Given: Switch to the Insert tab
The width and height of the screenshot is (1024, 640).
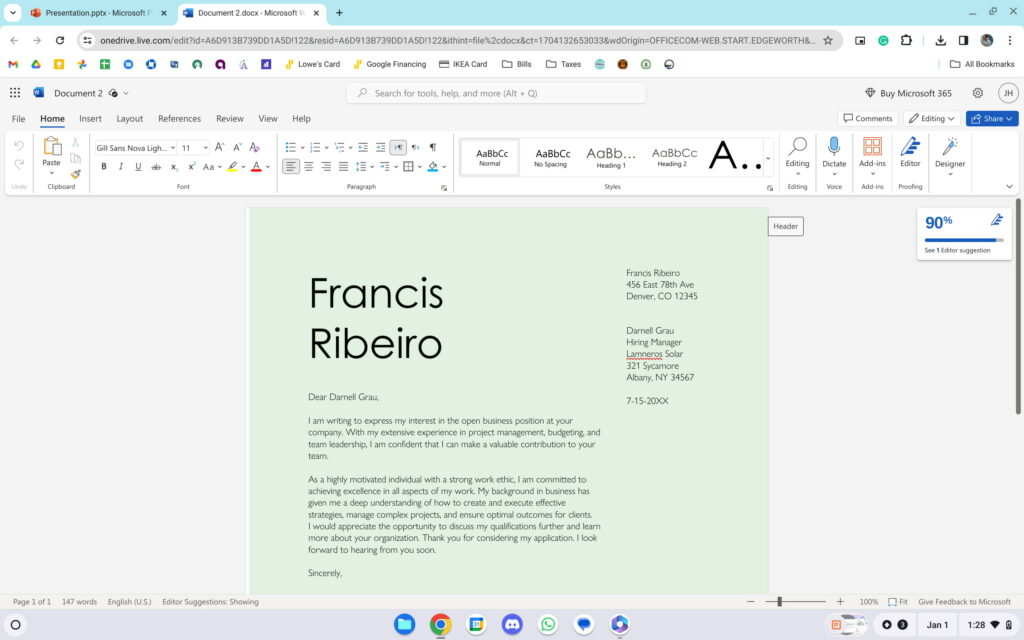Looking at the screenshot, I should click(90, 118).
